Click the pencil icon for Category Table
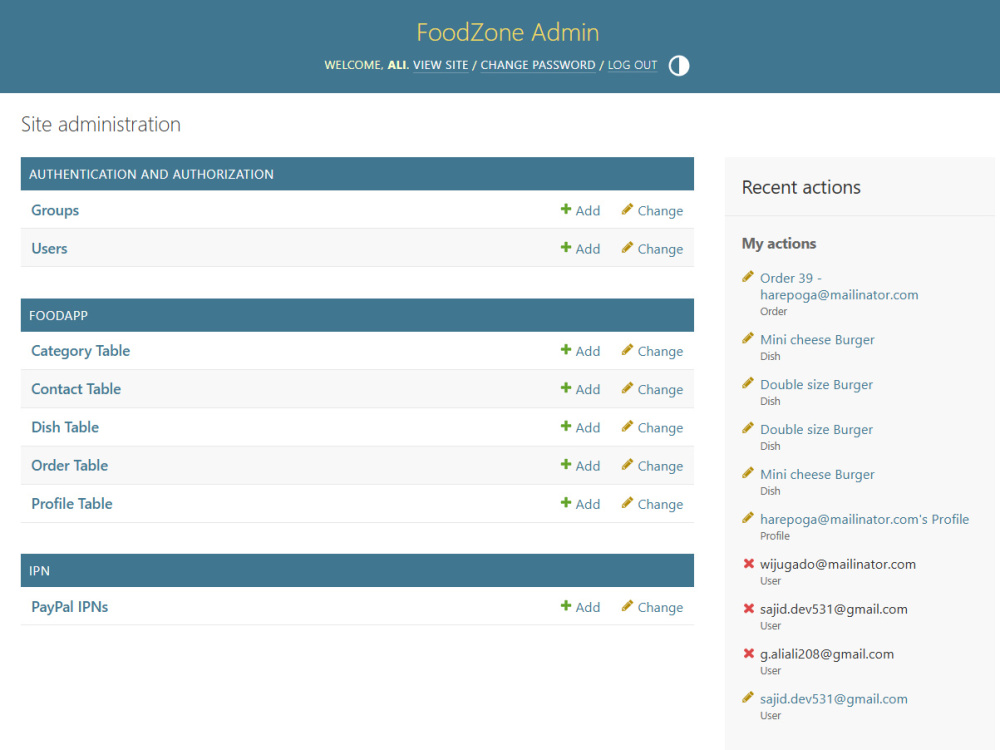Screen dimensions: 1000x750 [x=628, y=349]
